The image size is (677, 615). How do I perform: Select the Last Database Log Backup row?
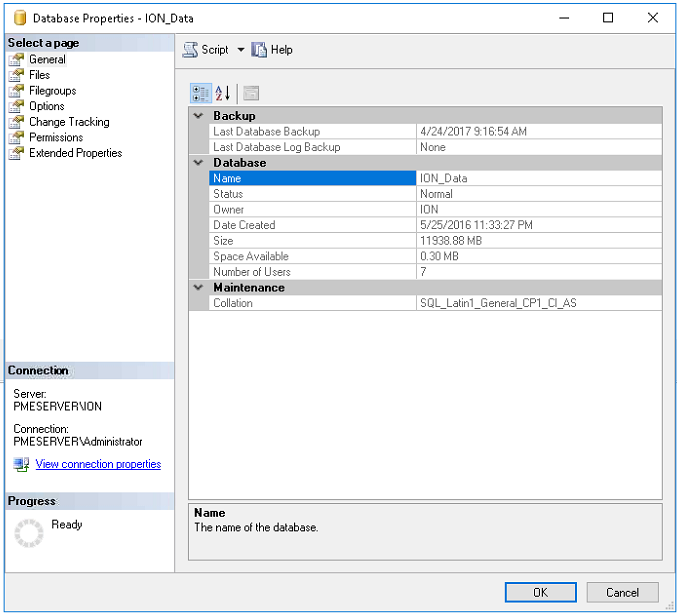pyautogui.click(x=435, y=147)
